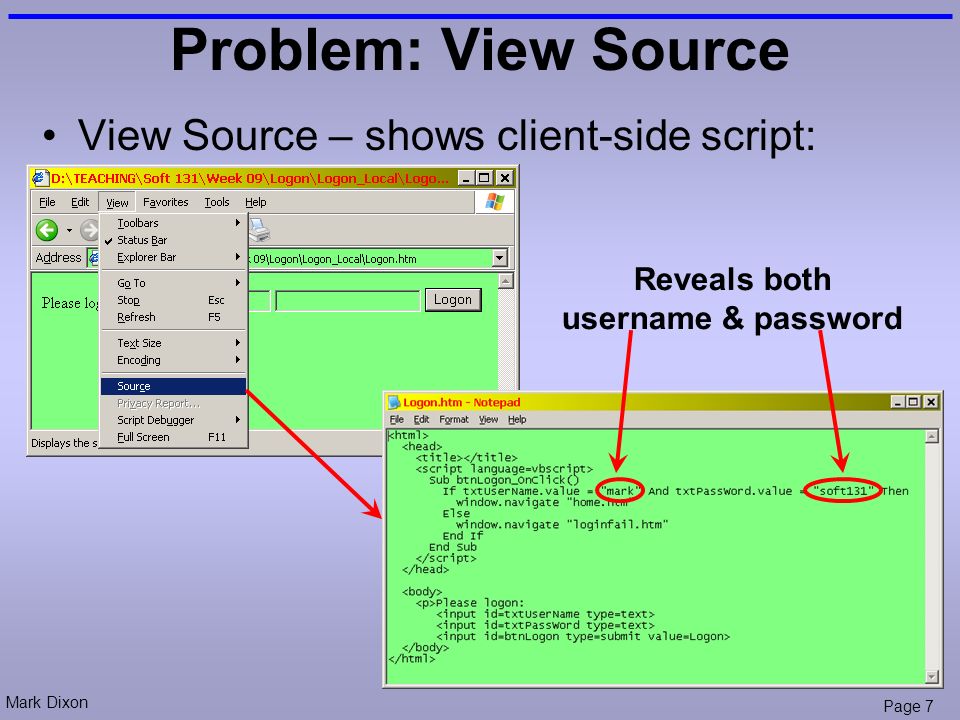Click the "End Sub" line in Notepad
Image resolution: width=960 pixels, height=720 pixels.
click(452, 547)
